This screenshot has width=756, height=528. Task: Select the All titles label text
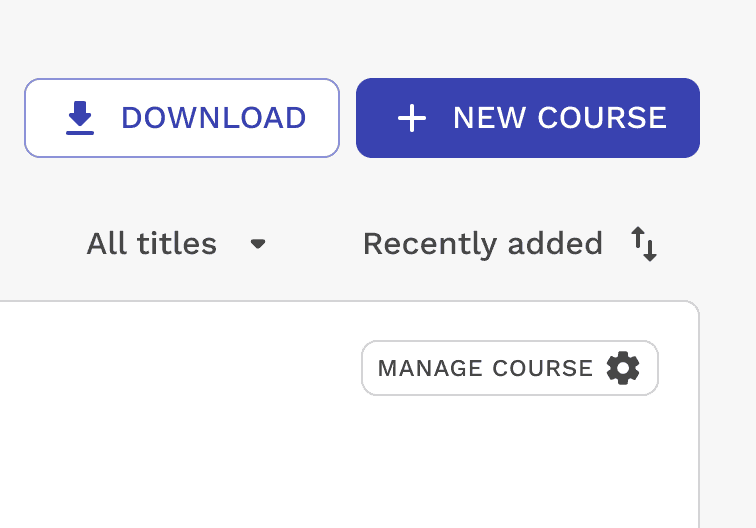(151, 244)
